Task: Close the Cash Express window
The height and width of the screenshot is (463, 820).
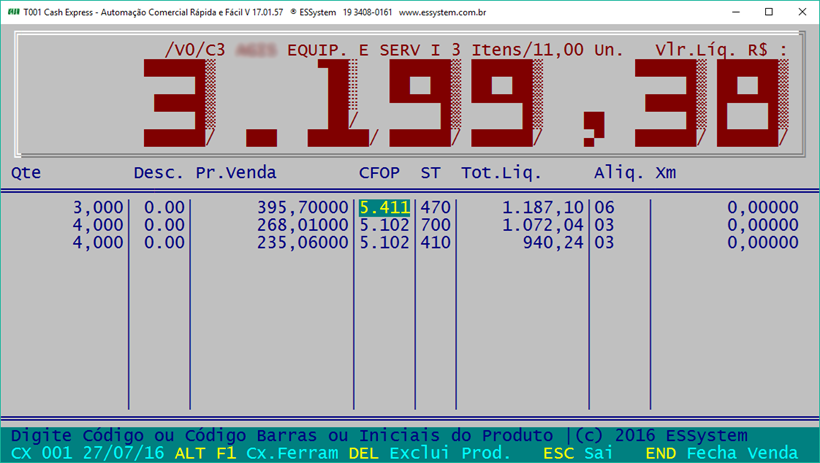Action: 796,13
